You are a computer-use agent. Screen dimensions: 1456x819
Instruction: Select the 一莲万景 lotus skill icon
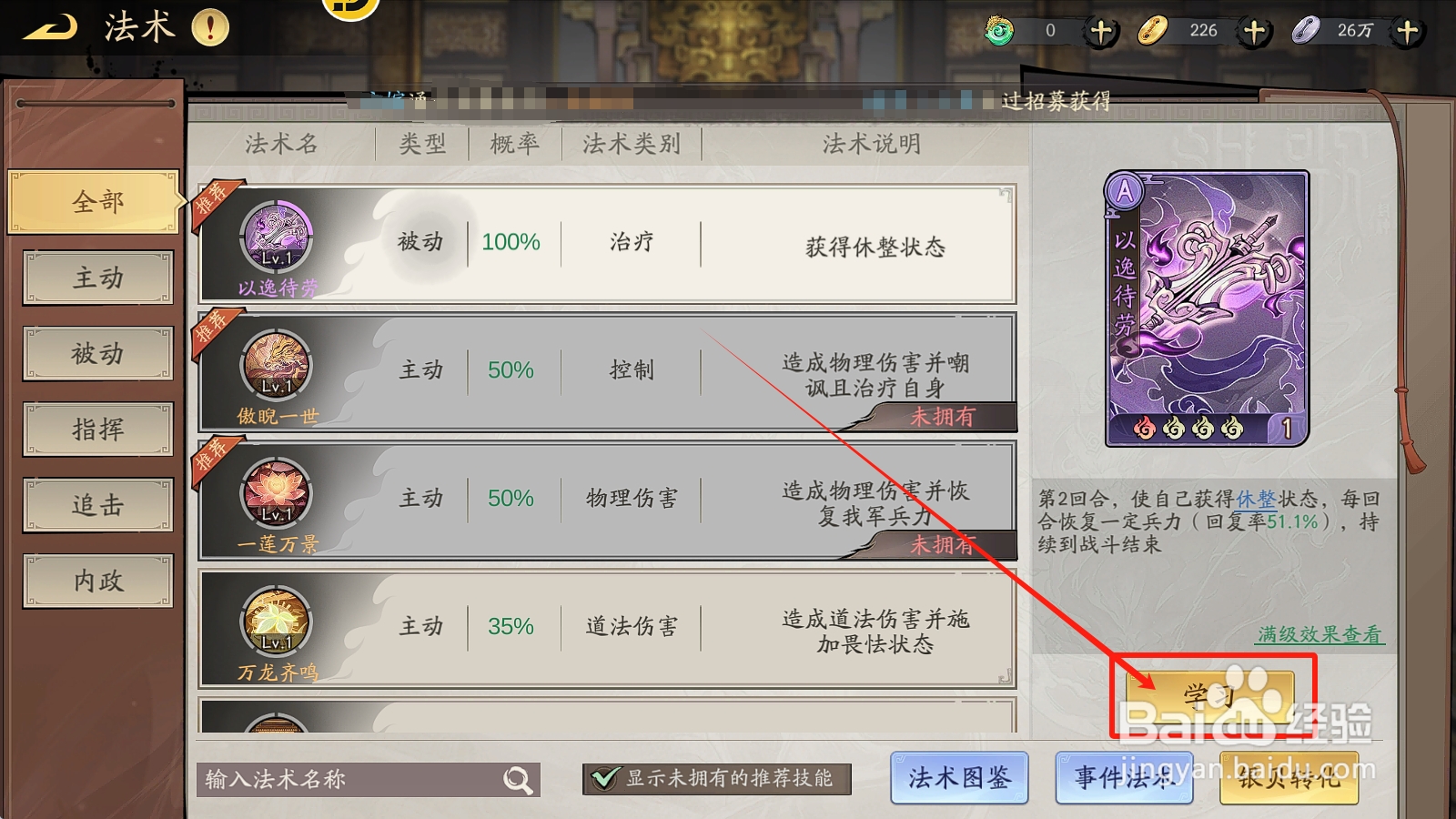276,492
